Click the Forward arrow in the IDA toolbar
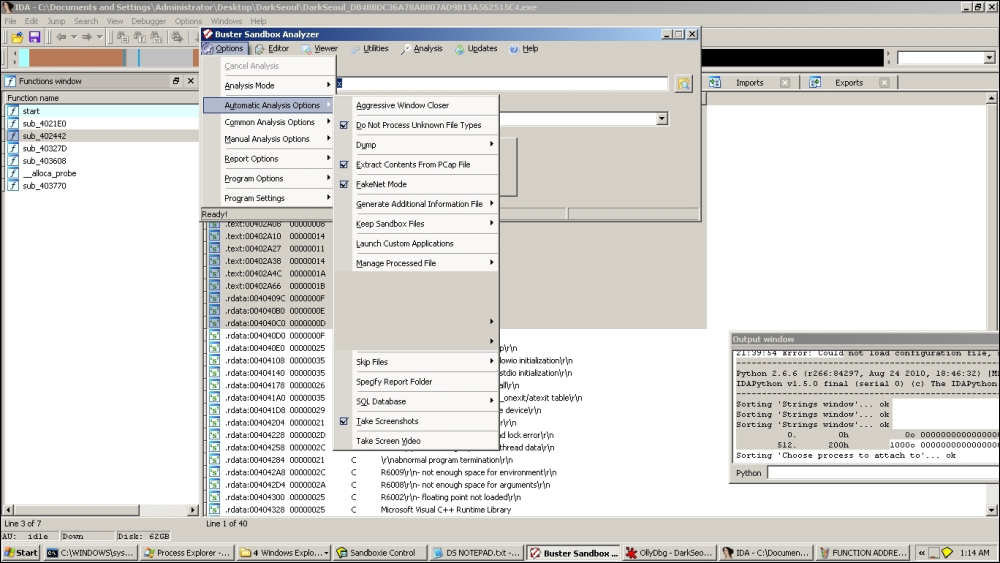Viewport: 1000px width, 563px height. (87, 37)
